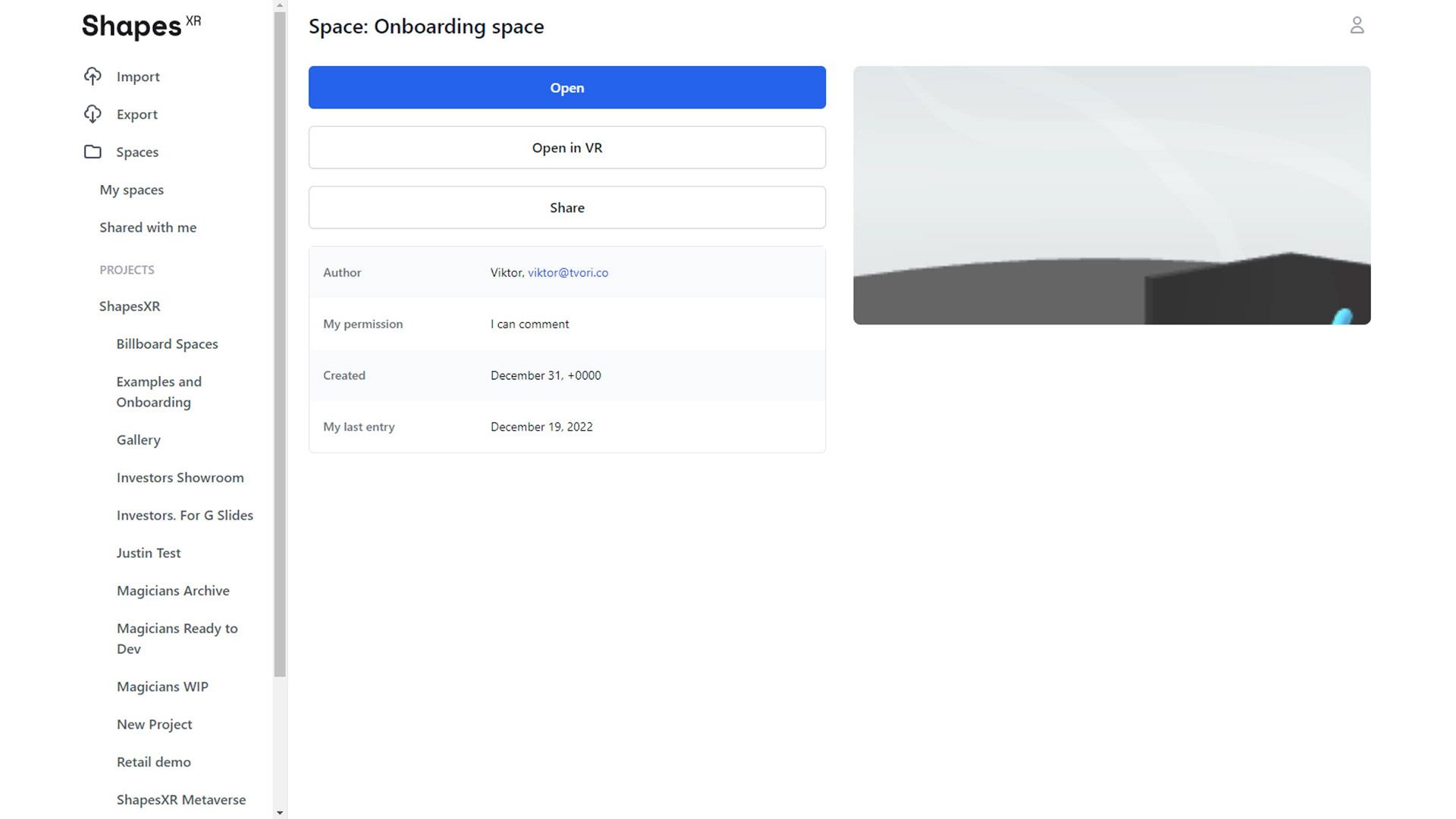
Task: Click the PROJECTS section heading
Action: 127,270
